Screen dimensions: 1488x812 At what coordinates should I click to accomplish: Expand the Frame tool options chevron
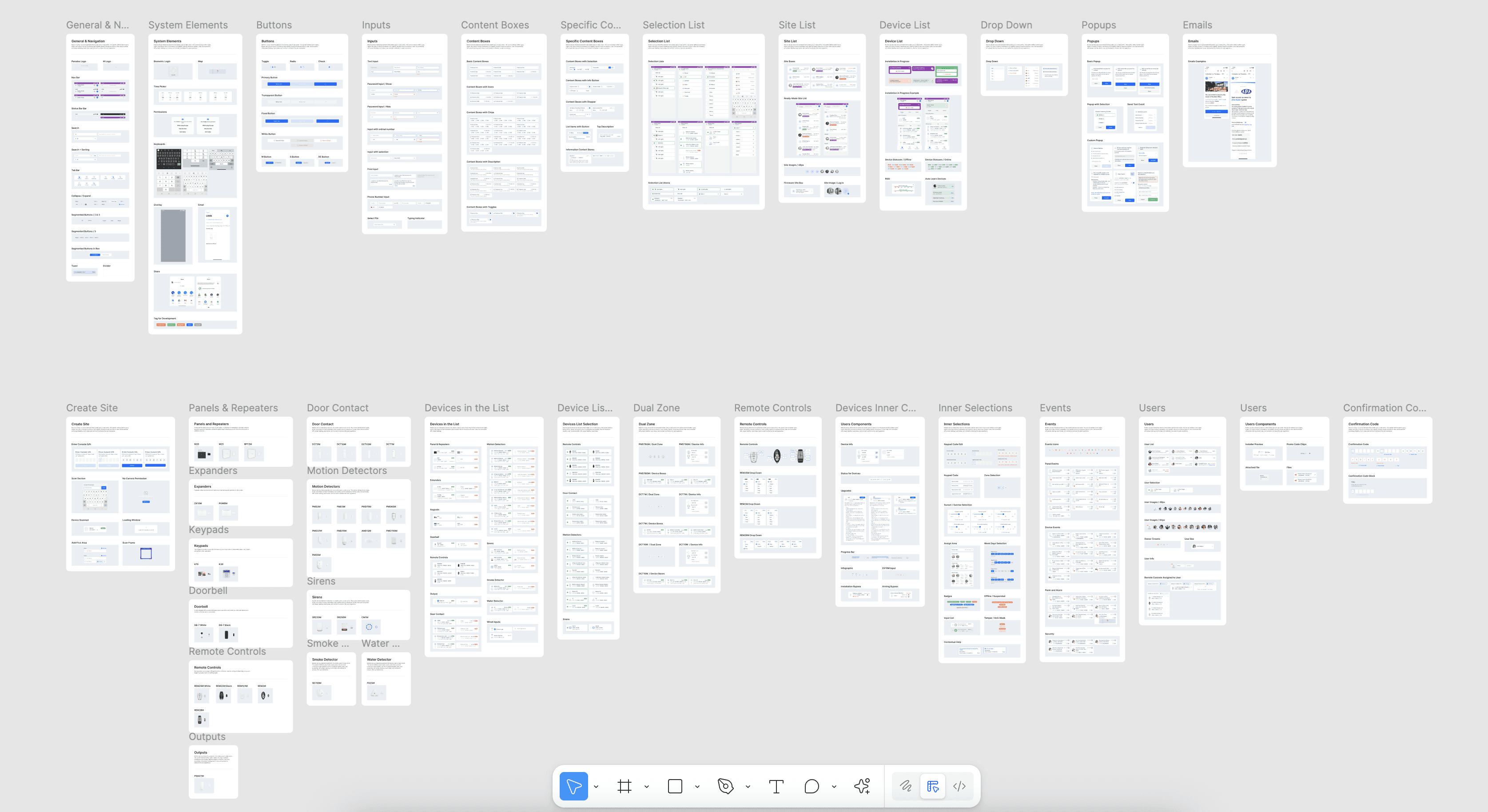coord(646,787)
